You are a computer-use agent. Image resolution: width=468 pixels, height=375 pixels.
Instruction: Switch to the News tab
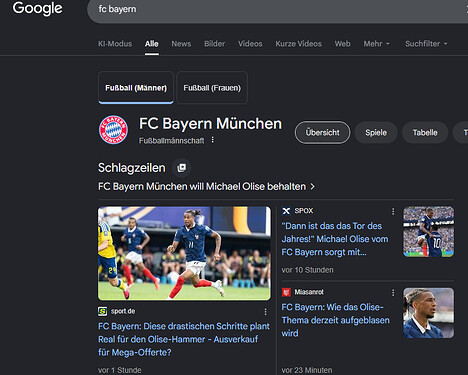point(181,44)
